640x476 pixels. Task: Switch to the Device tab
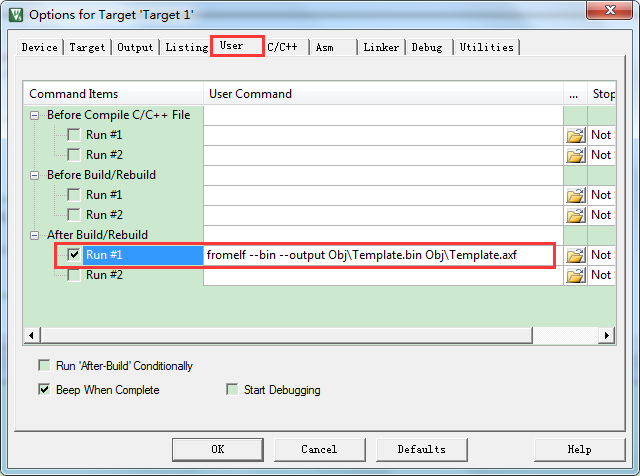(40, 47)
